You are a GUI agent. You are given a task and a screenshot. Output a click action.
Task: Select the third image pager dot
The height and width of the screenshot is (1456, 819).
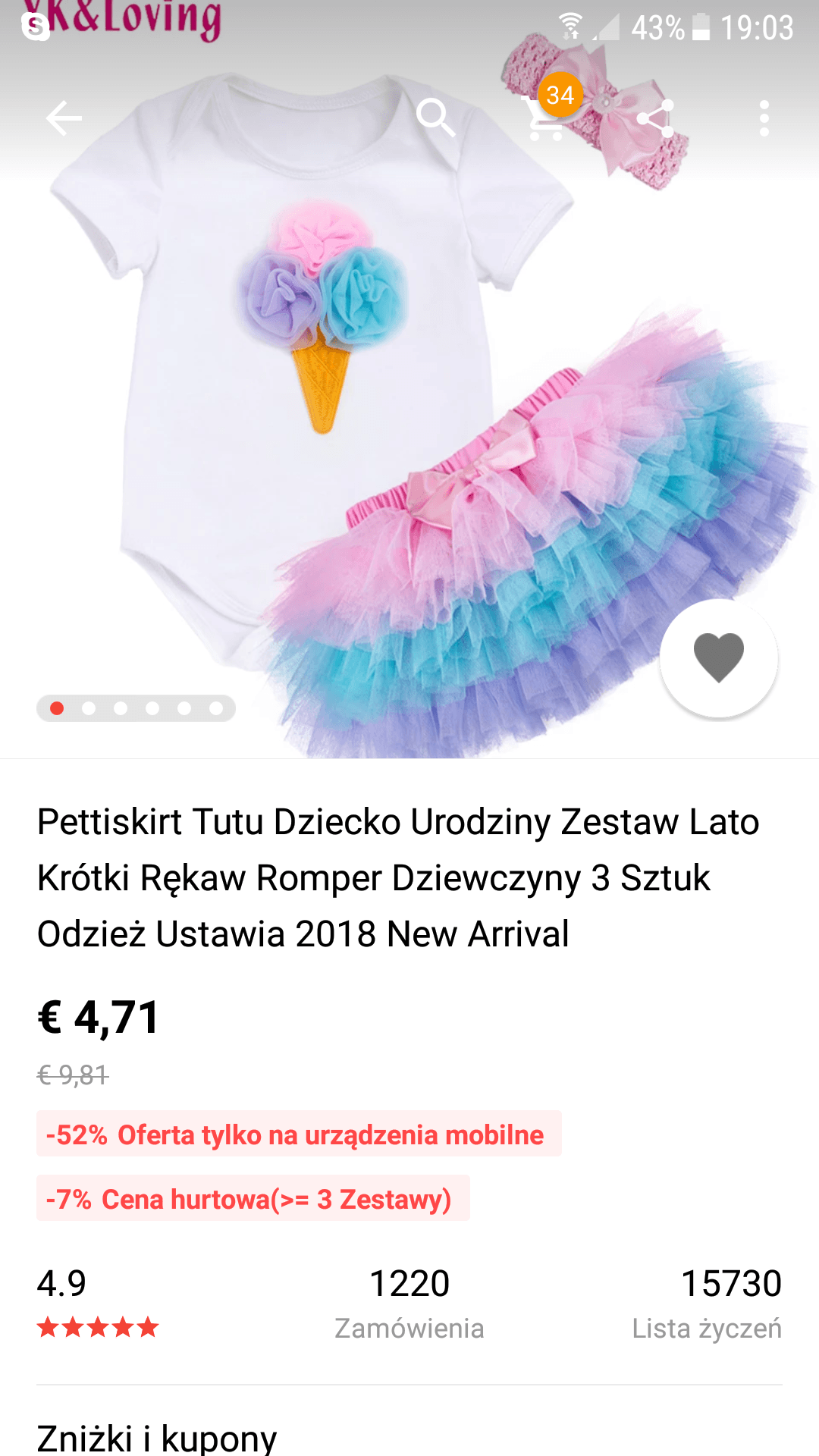pos(121,708)
